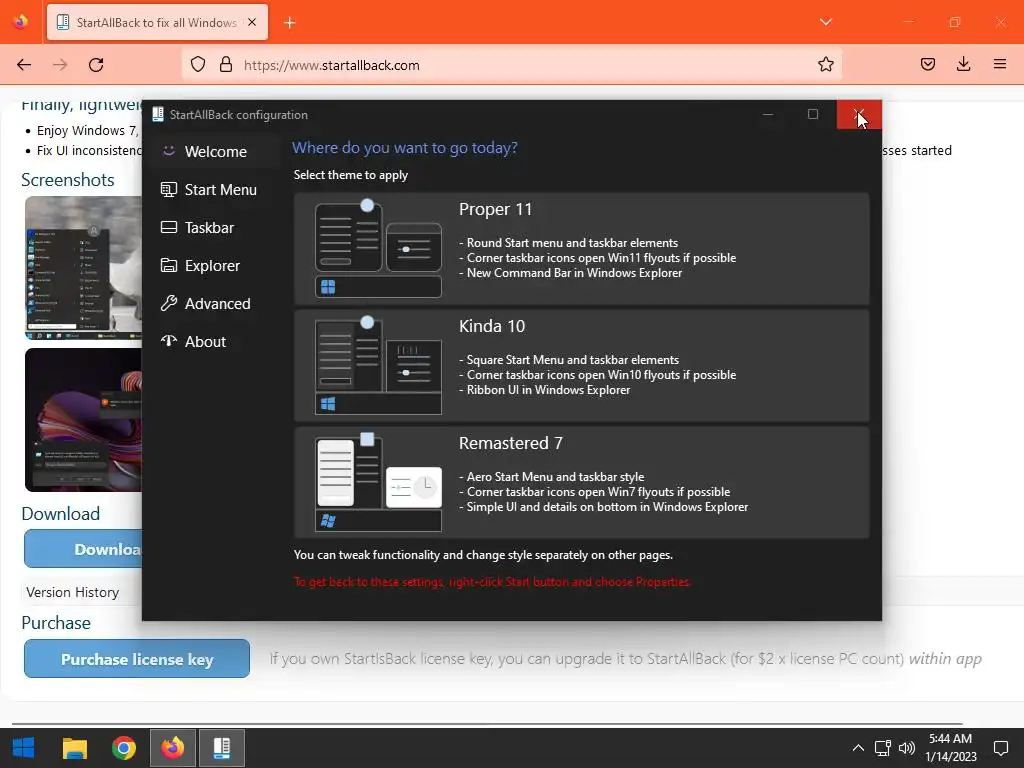The width and height of the screenshot is (1024, 768).
Task: Open the second screenshot thumbnail on webpage
Action: [83, 420]
